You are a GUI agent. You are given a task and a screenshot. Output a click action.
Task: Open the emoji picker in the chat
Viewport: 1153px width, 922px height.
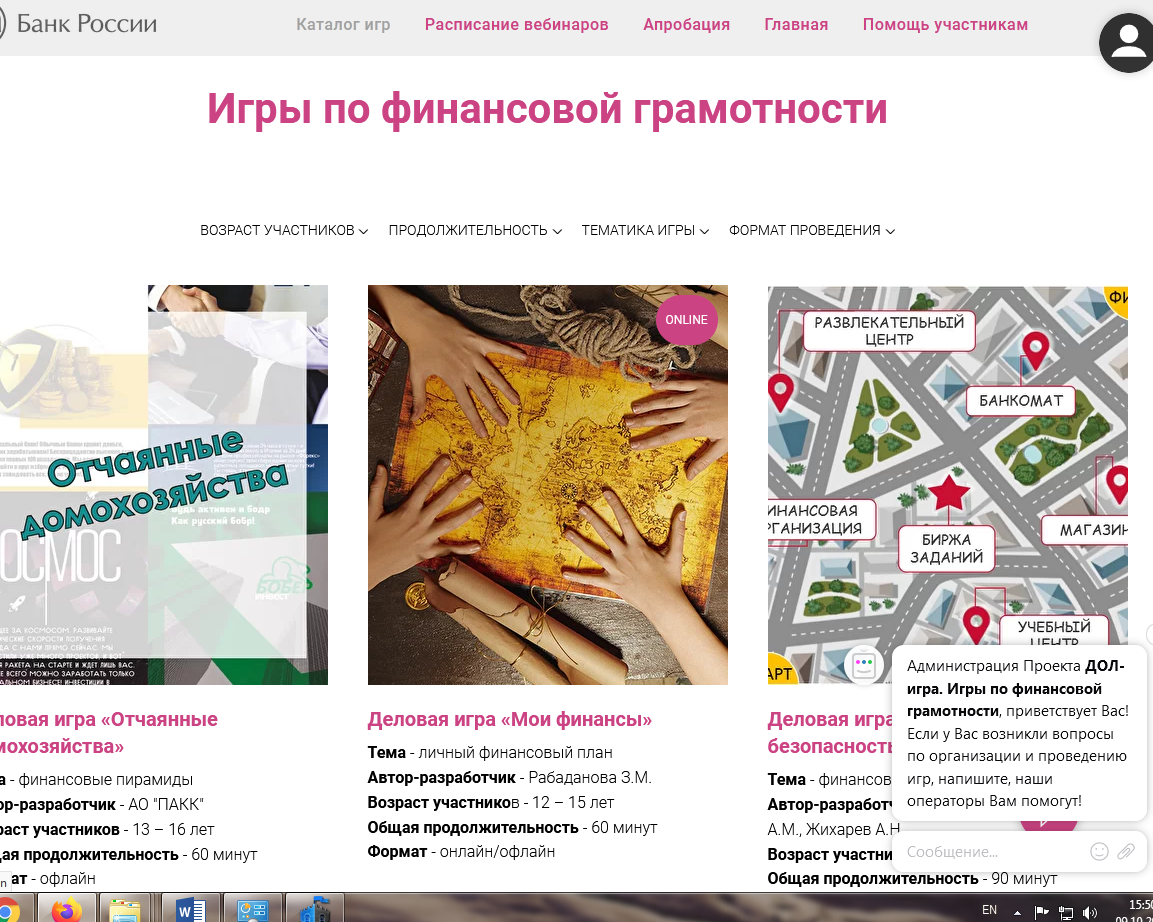point(1099,851)
